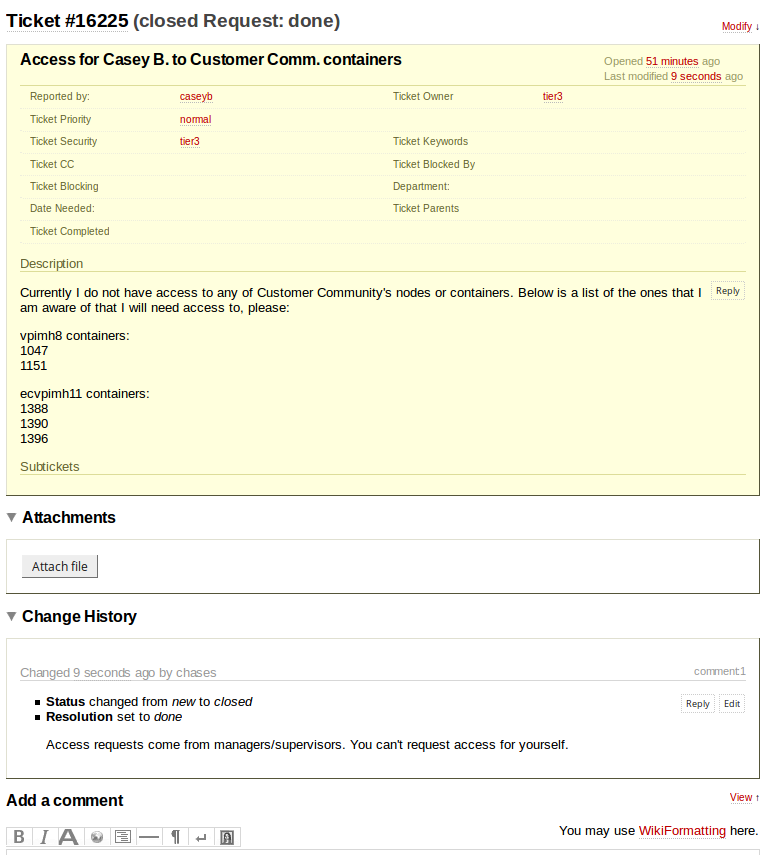This screenshot has height=855, width=781.
Task: Insert a link with globe icon
Action: tap(97, 837)
